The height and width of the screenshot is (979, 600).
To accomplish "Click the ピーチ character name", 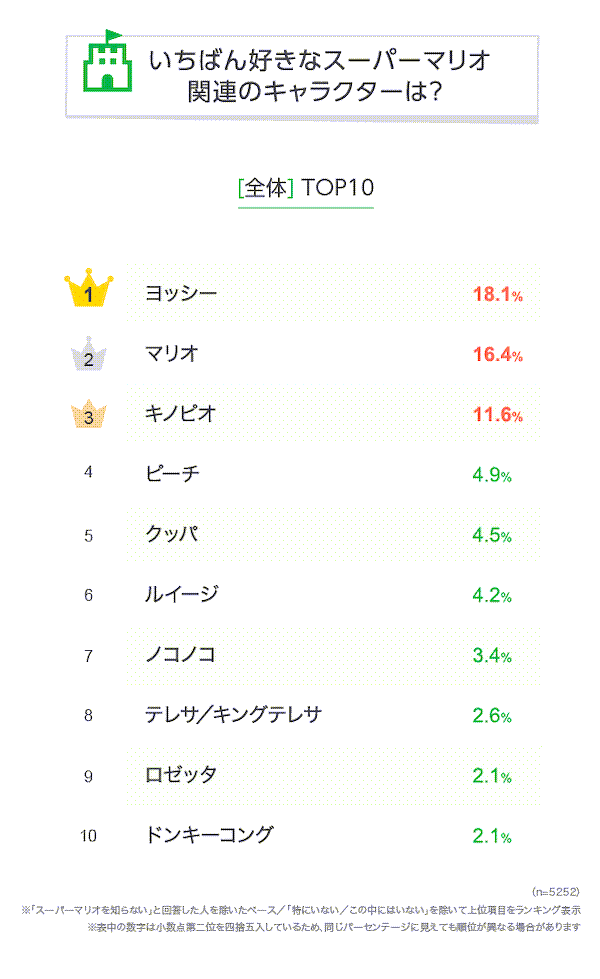I will pyautogui.click(x=172, y=474).
